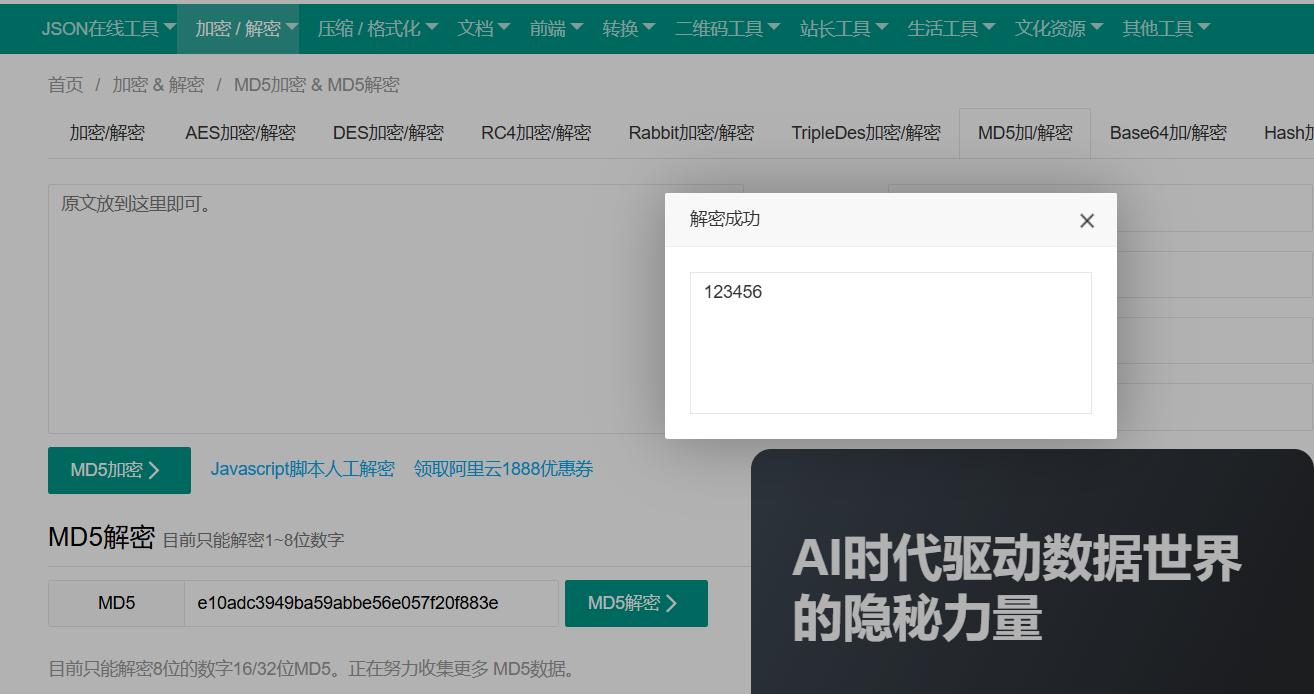Image resolution: width=1314 pixels, height=694 pixels.
Task: Expand the 文化资源 dropdown
Action: 1058,28
